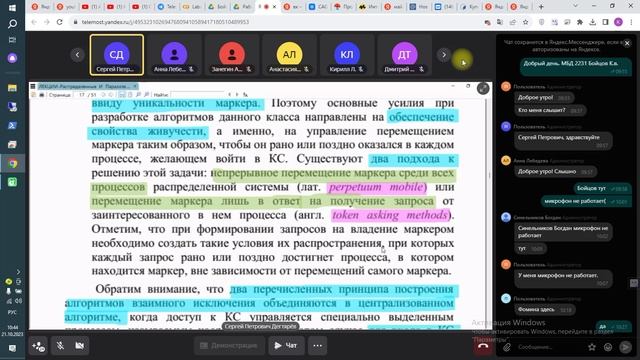The height and width of the screenshot is (360, 640).
Task: Open a new browser tab with plus
Action: [541, 7]
